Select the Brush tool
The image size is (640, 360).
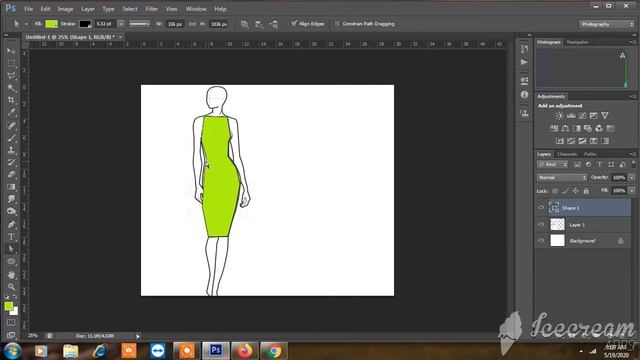[11, 138]
